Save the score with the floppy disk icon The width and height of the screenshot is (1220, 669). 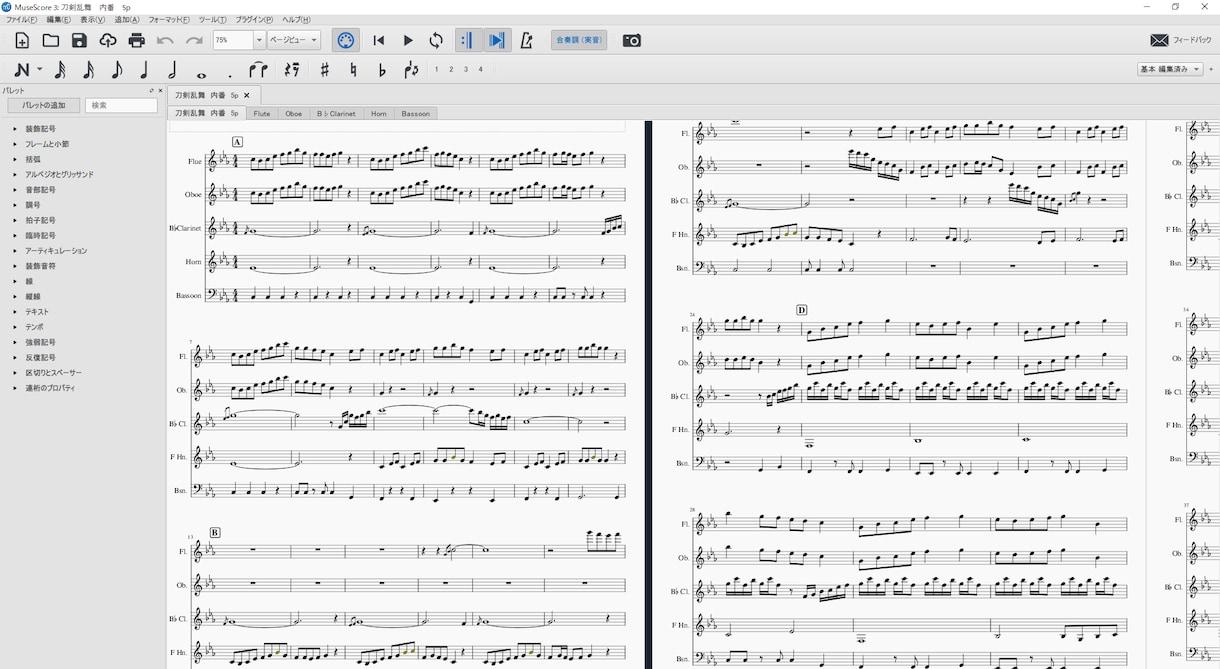[x=79, y=41]
